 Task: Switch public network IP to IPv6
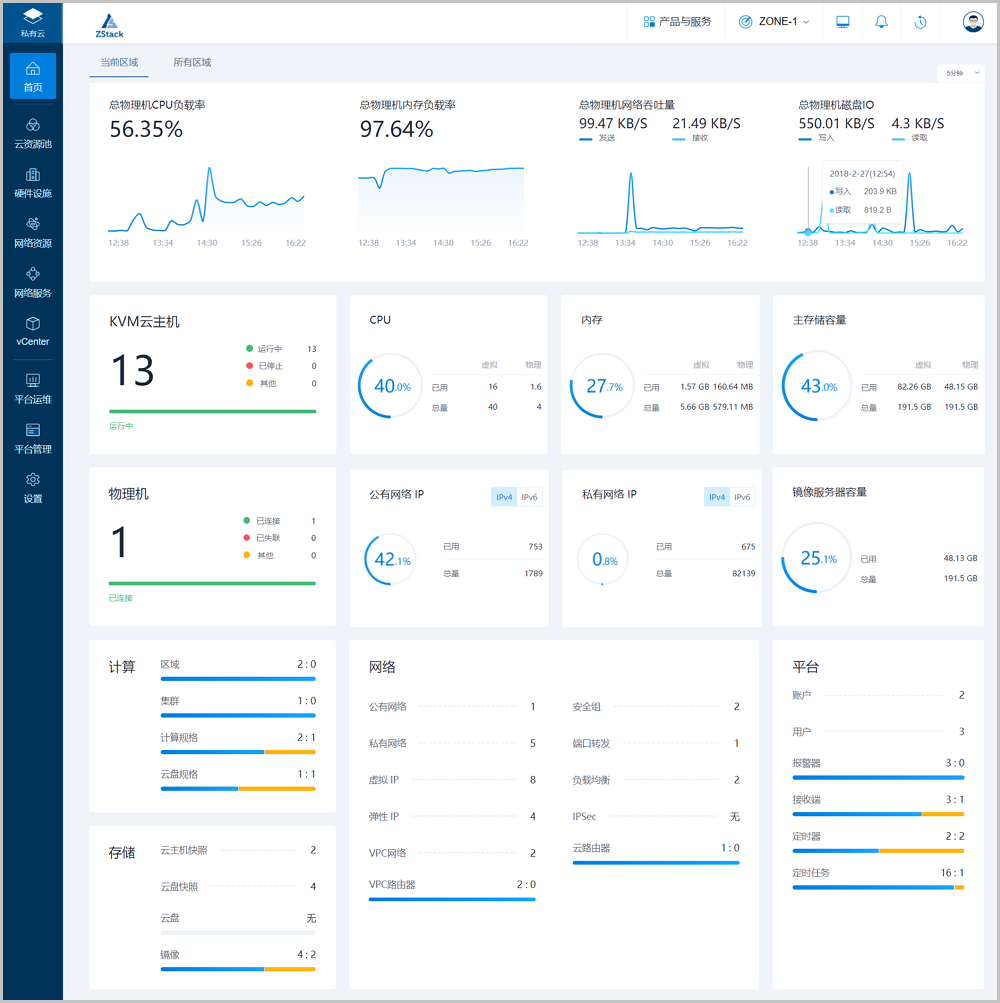[530, 497]
